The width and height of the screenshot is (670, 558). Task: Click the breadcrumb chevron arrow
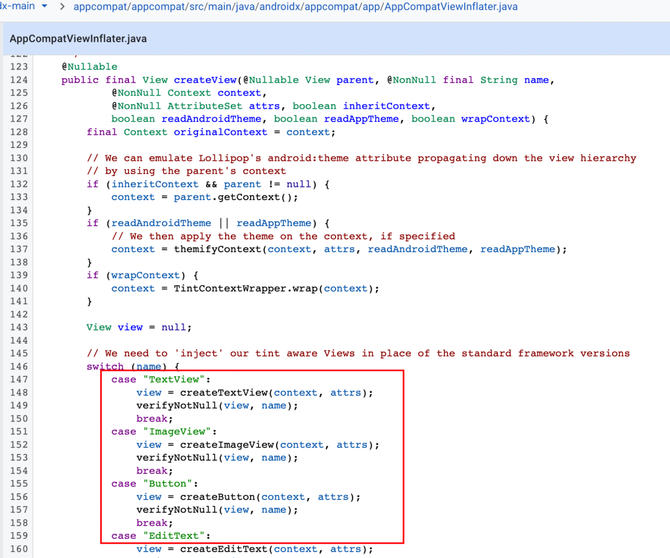click(64, 7)
